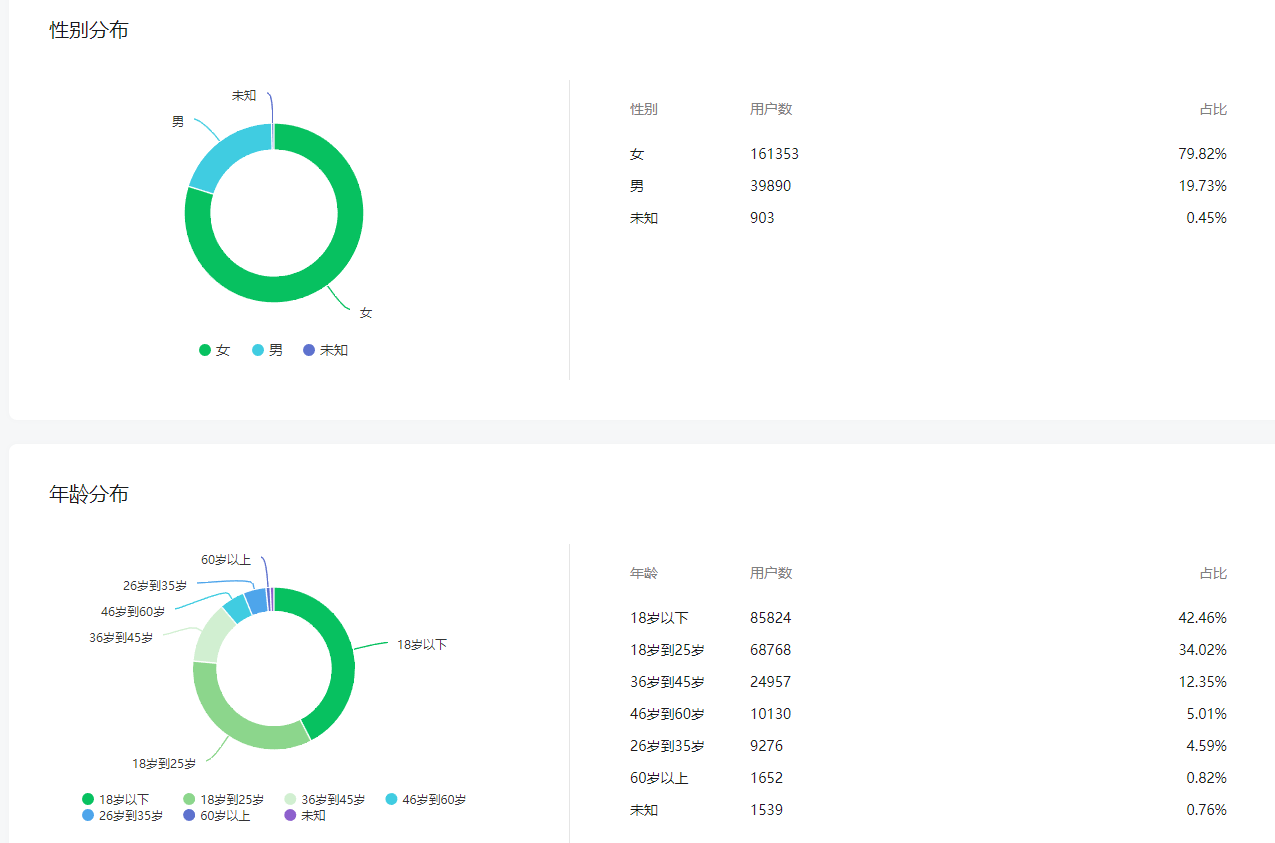
Task: Select the user count 161353
Action: (x=774, y=154)
